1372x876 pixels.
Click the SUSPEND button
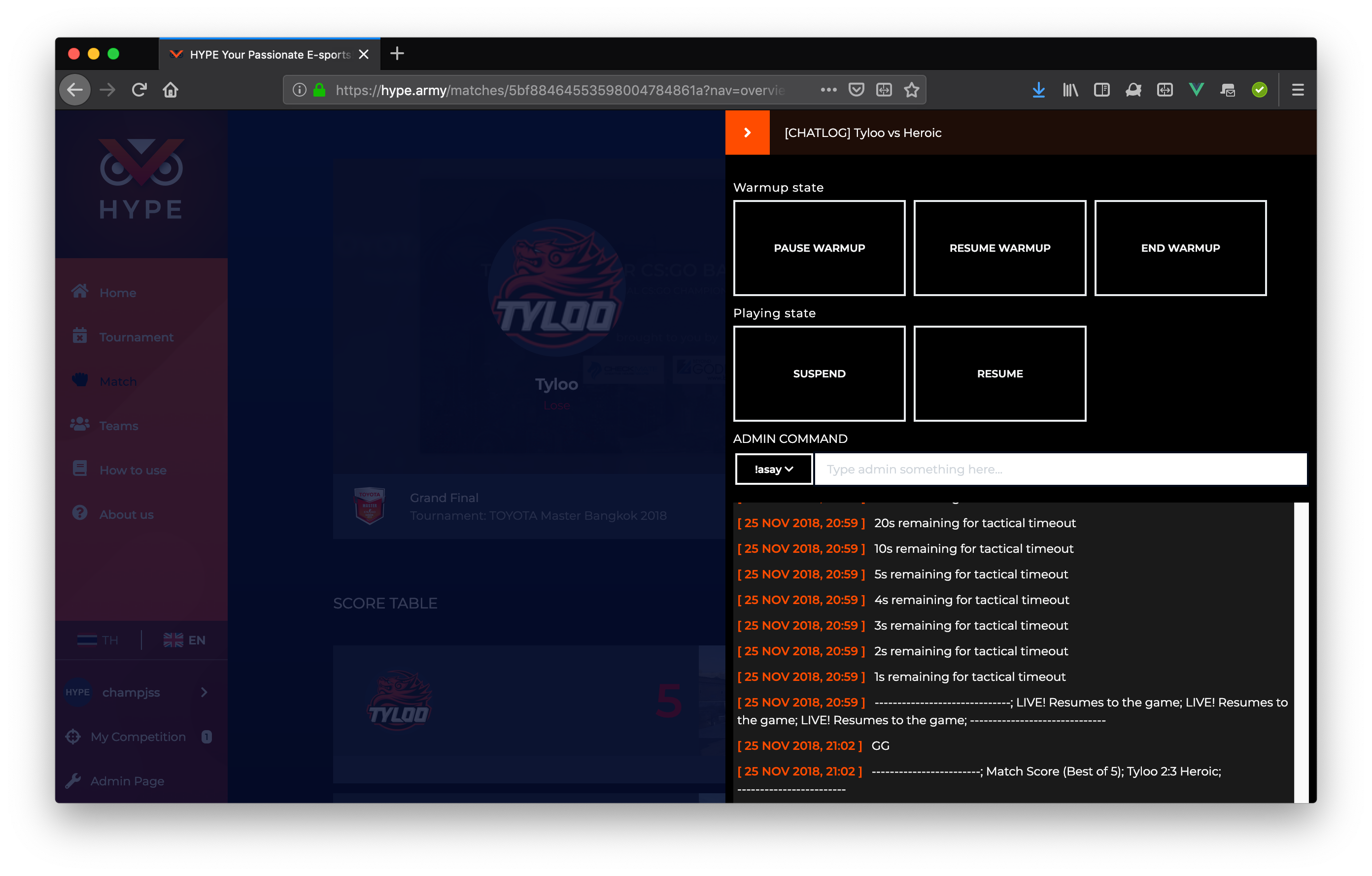[819, 373]
